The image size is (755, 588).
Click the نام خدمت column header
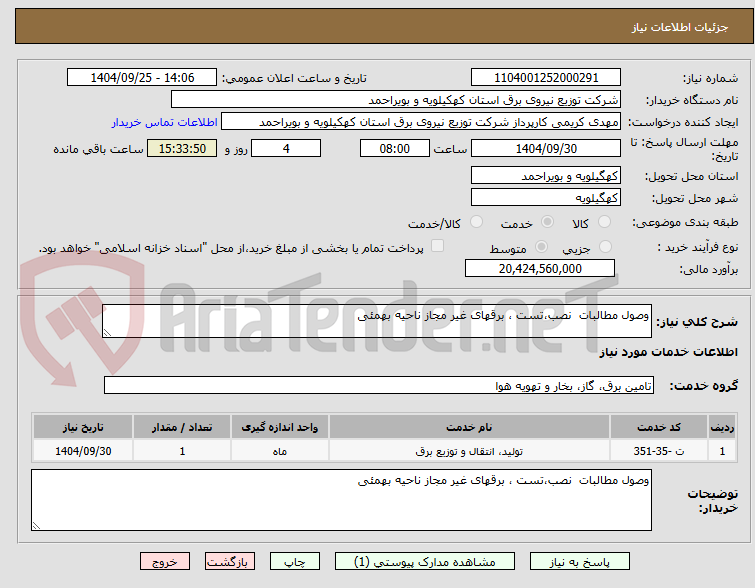[x=469, y=427]
